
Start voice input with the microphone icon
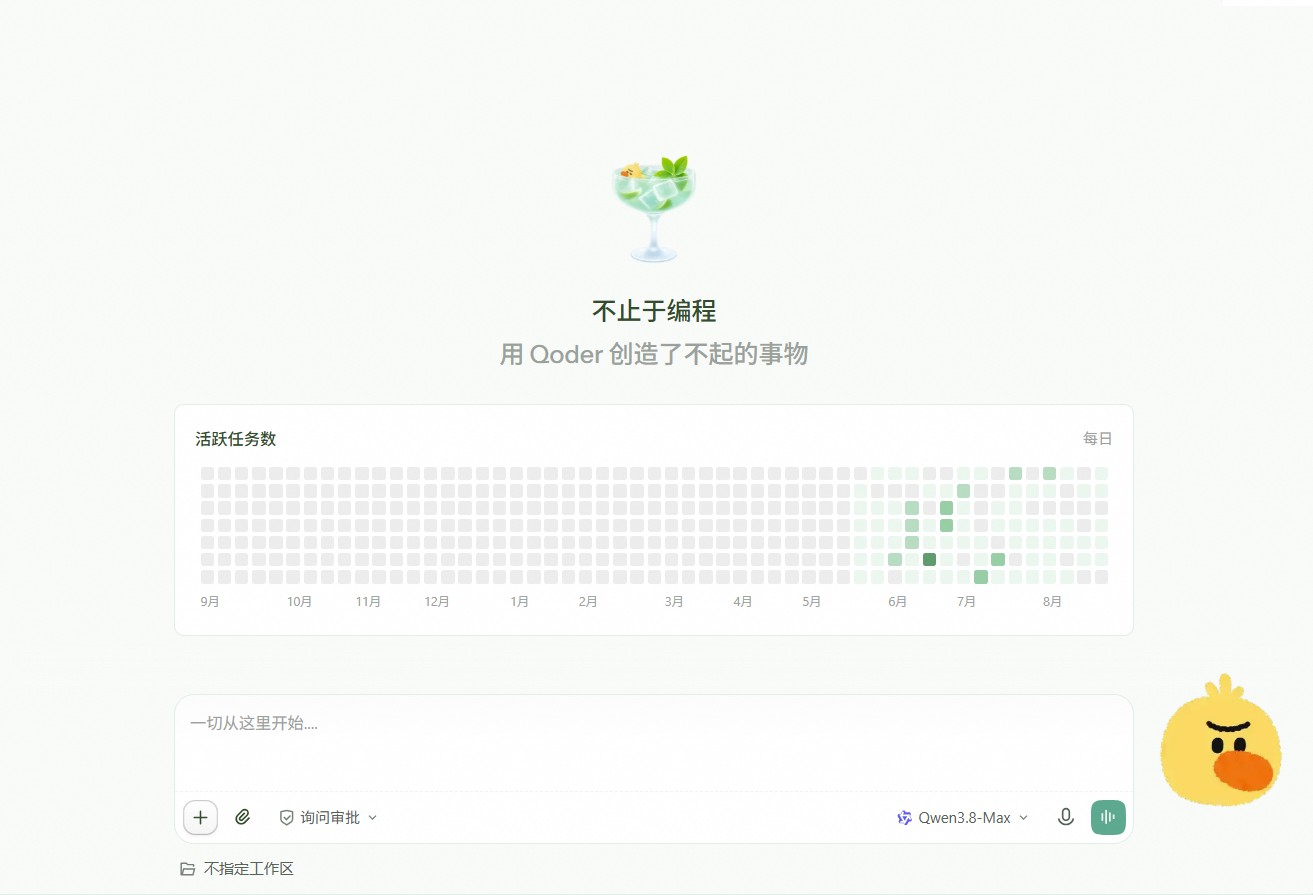coord(1066,817)
